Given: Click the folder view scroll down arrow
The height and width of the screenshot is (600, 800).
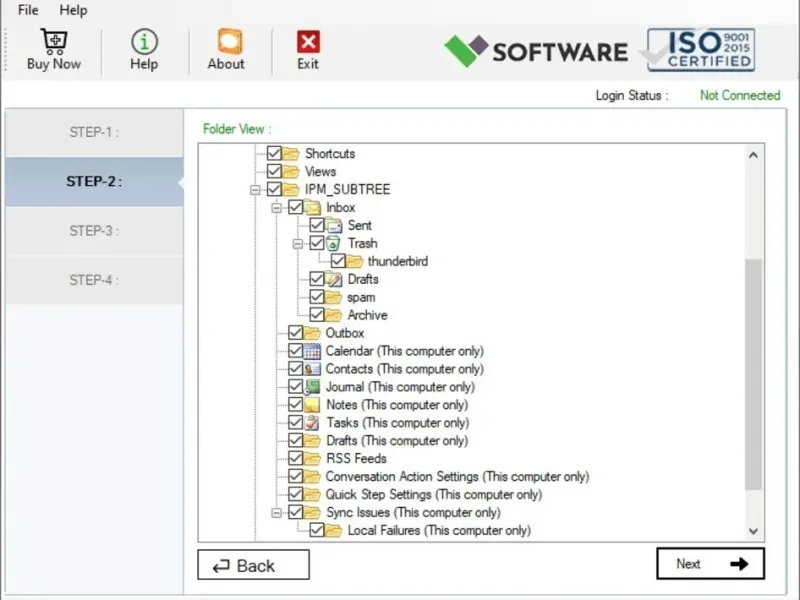Looking at the screenshot, I should (x=753, y=531).
